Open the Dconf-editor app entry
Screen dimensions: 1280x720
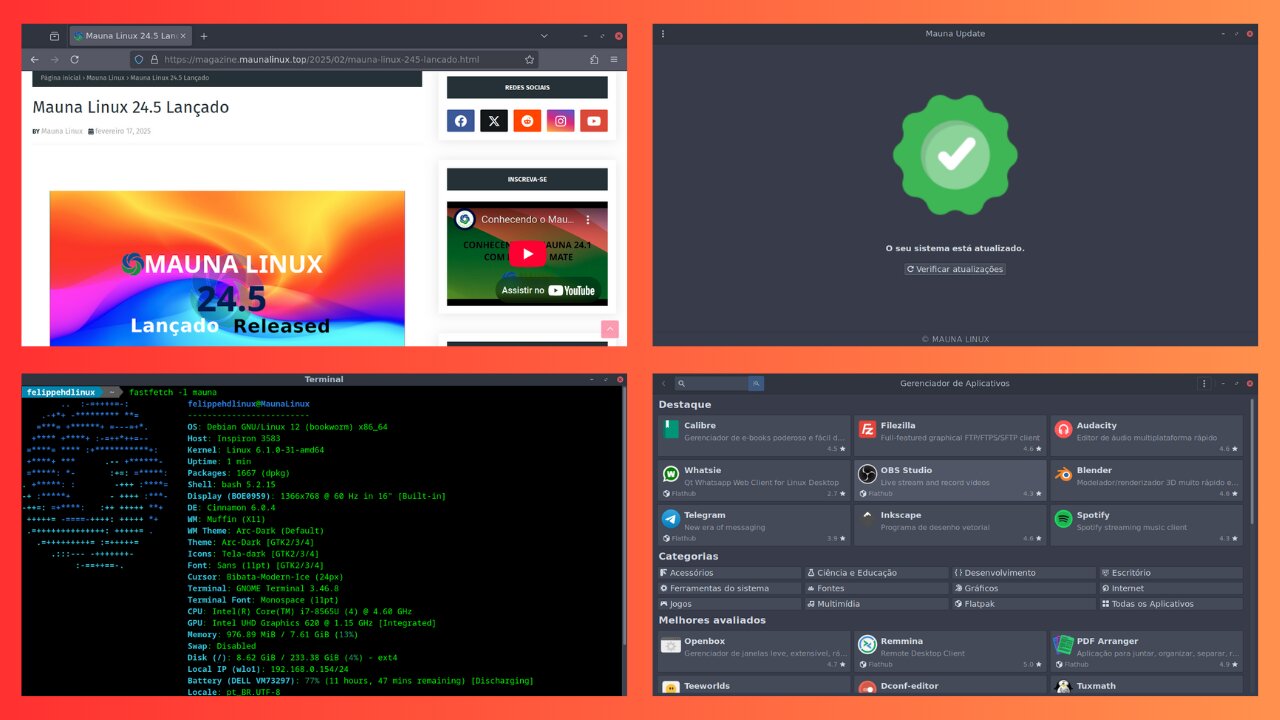point(950,685)
